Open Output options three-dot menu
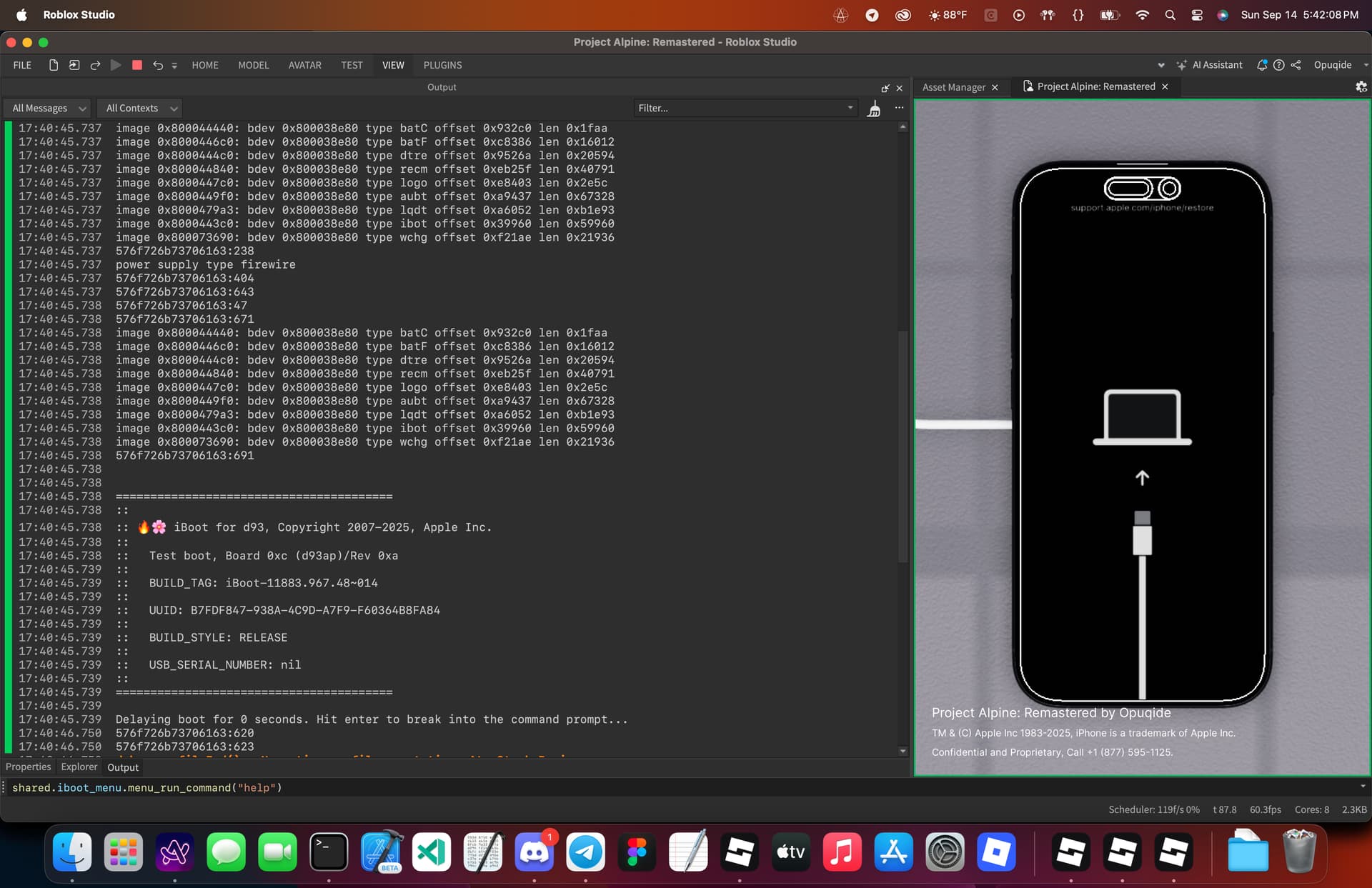 (899, 108)
